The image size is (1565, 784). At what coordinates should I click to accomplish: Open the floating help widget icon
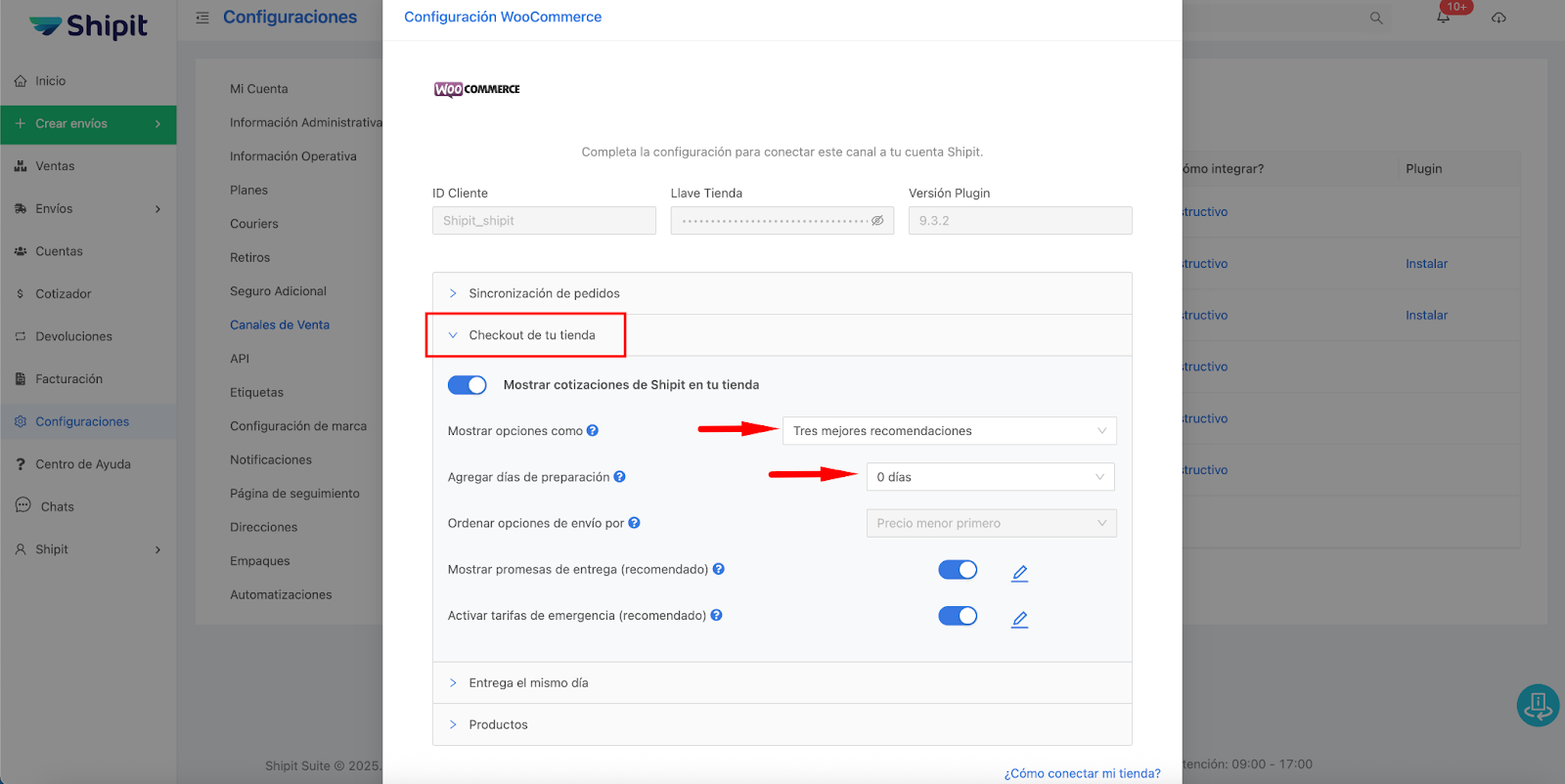click(x=1537, y=705)
